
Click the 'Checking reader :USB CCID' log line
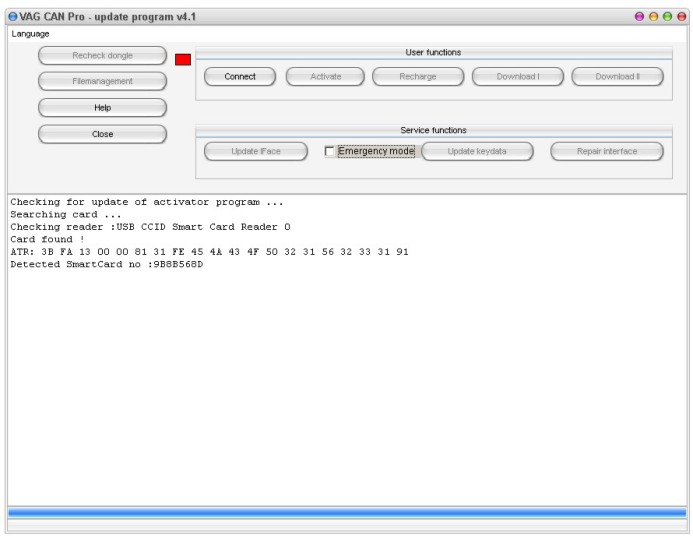[150, 227]
